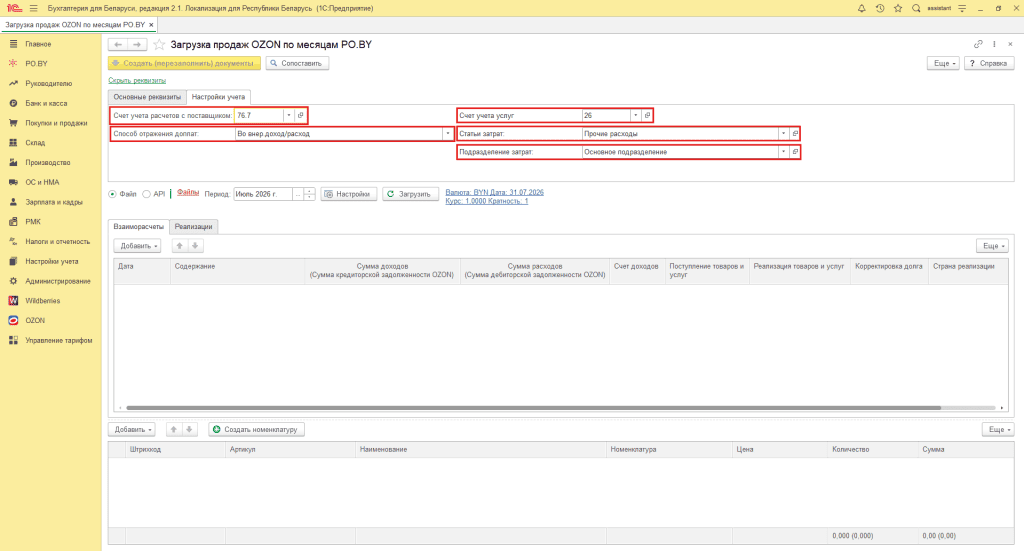Image resolution: width=1024 pixels, height=551 pixels.
Task: Expand Статьи затрат dropdown
Action: (783, 133)
